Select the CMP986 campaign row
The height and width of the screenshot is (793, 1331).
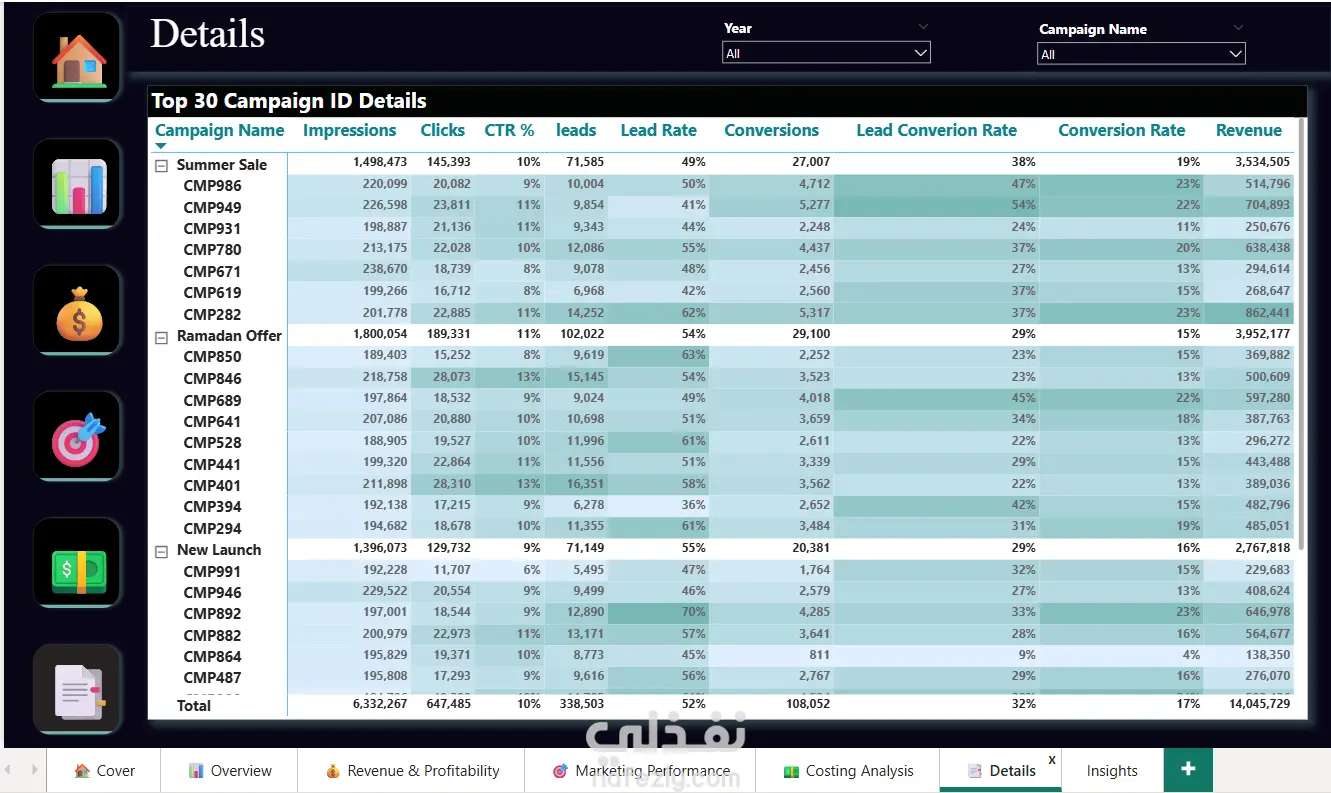click(720, 185)
